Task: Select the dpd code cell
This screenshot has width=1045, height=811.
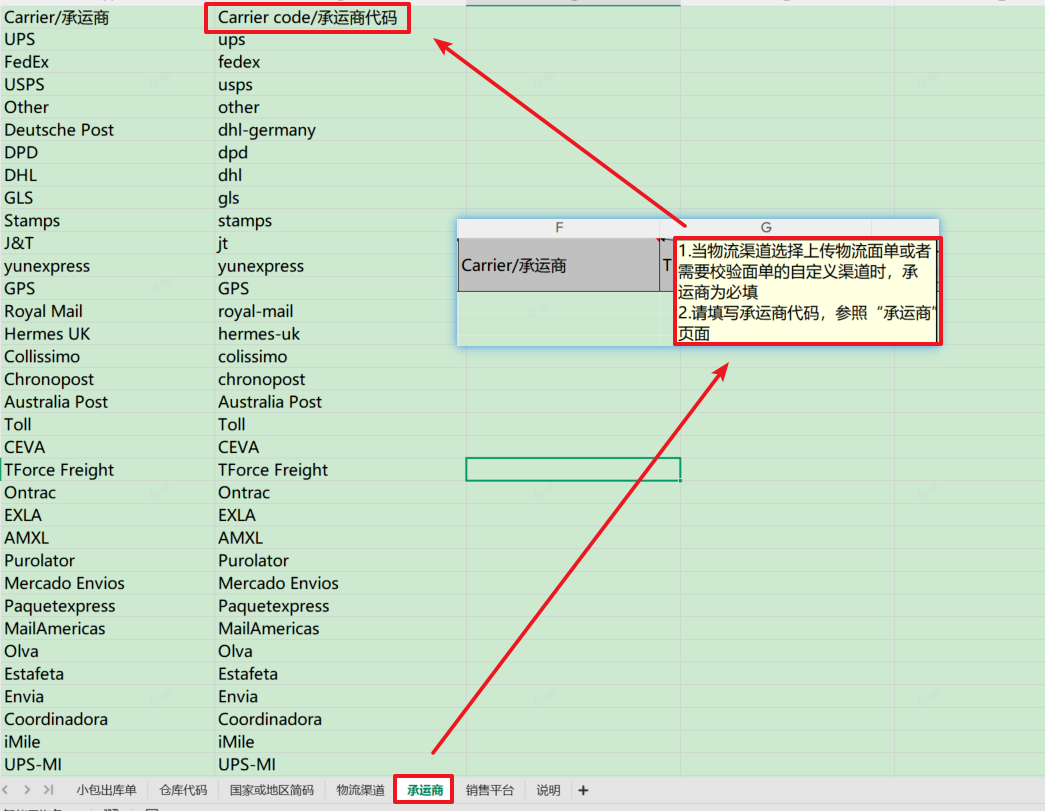Action: click(340, 153)
